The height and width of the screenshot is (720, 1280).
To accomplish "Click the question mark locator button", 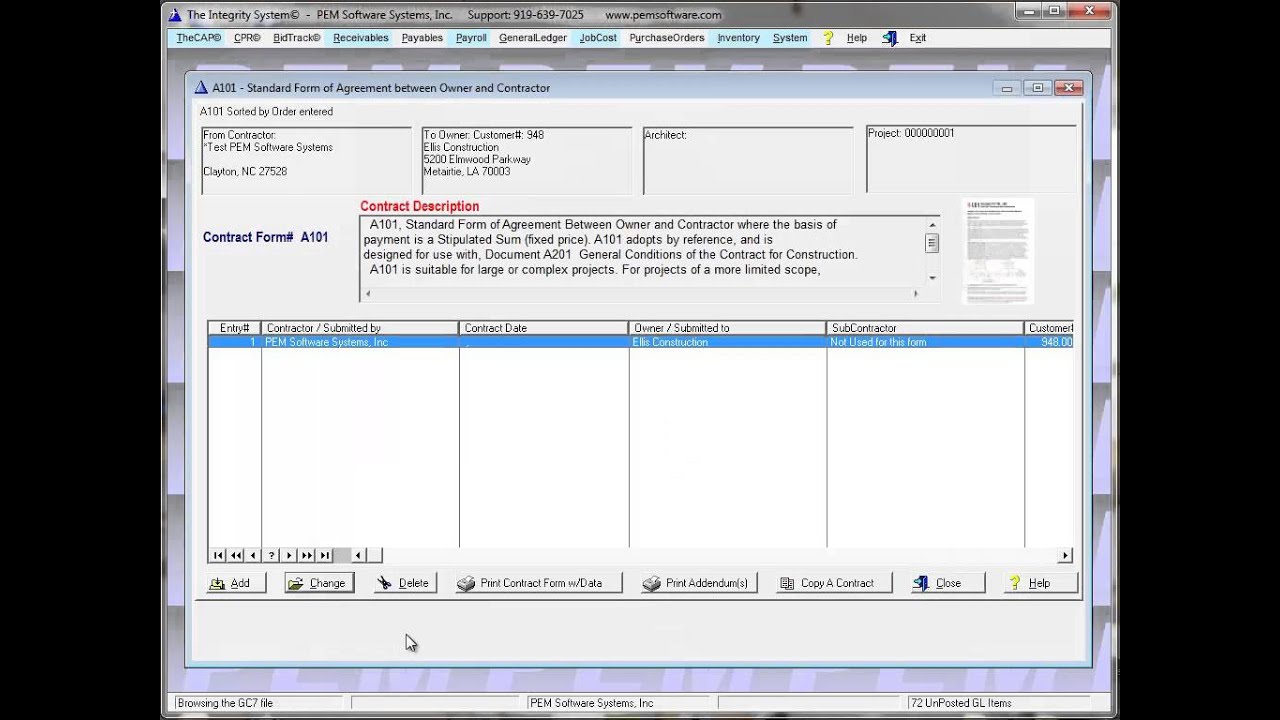I will point(271,556).
